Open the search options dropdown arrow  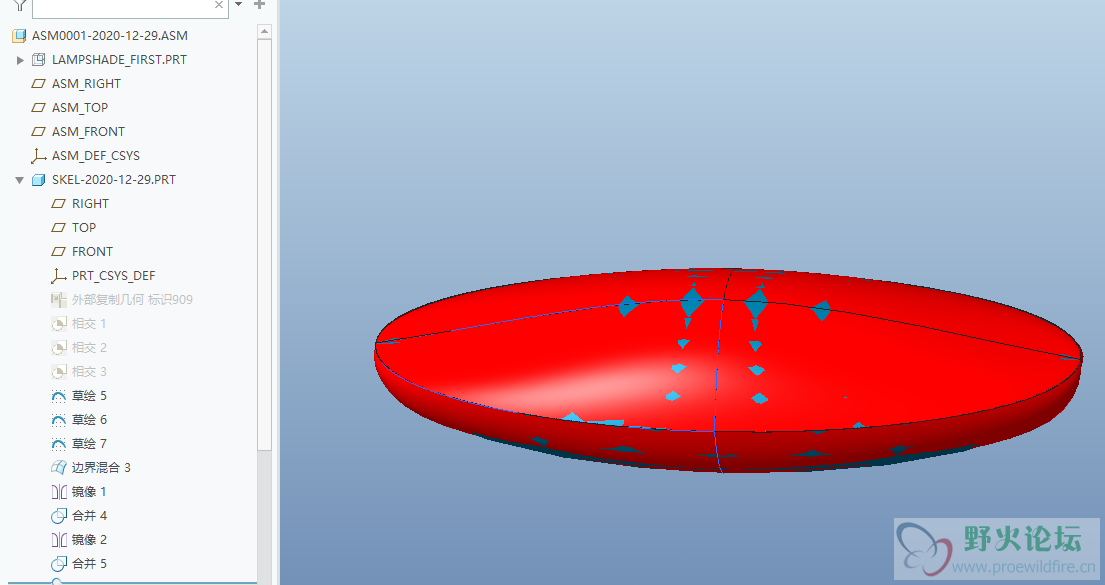pyautogui.click(x=238, y=4)
